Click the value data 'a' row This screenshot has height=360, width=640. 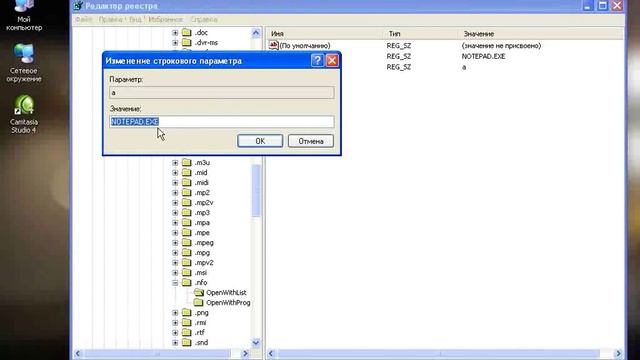click(464, 67)
